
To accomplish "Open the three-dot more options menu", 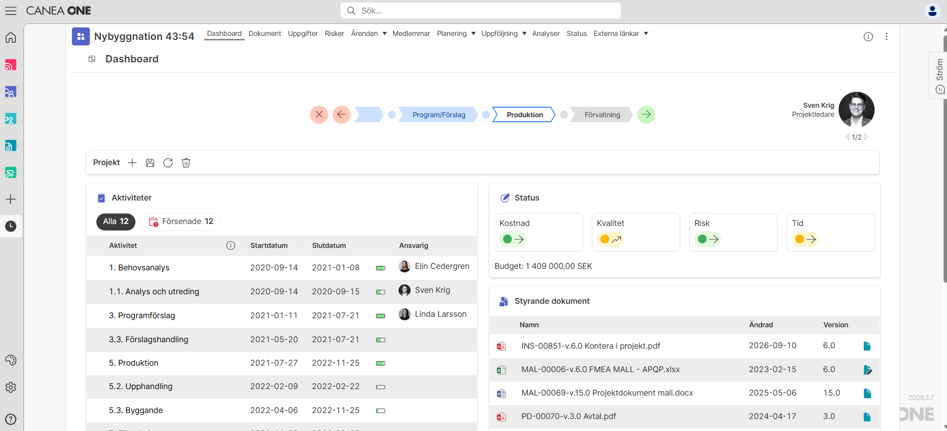I will (x=887, y=36).
